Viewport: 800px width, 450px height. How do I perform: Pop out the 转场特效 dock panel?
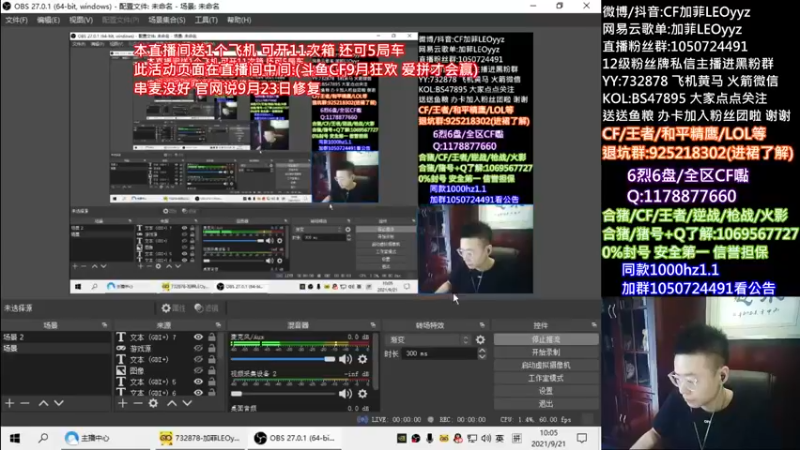(482, 325)
